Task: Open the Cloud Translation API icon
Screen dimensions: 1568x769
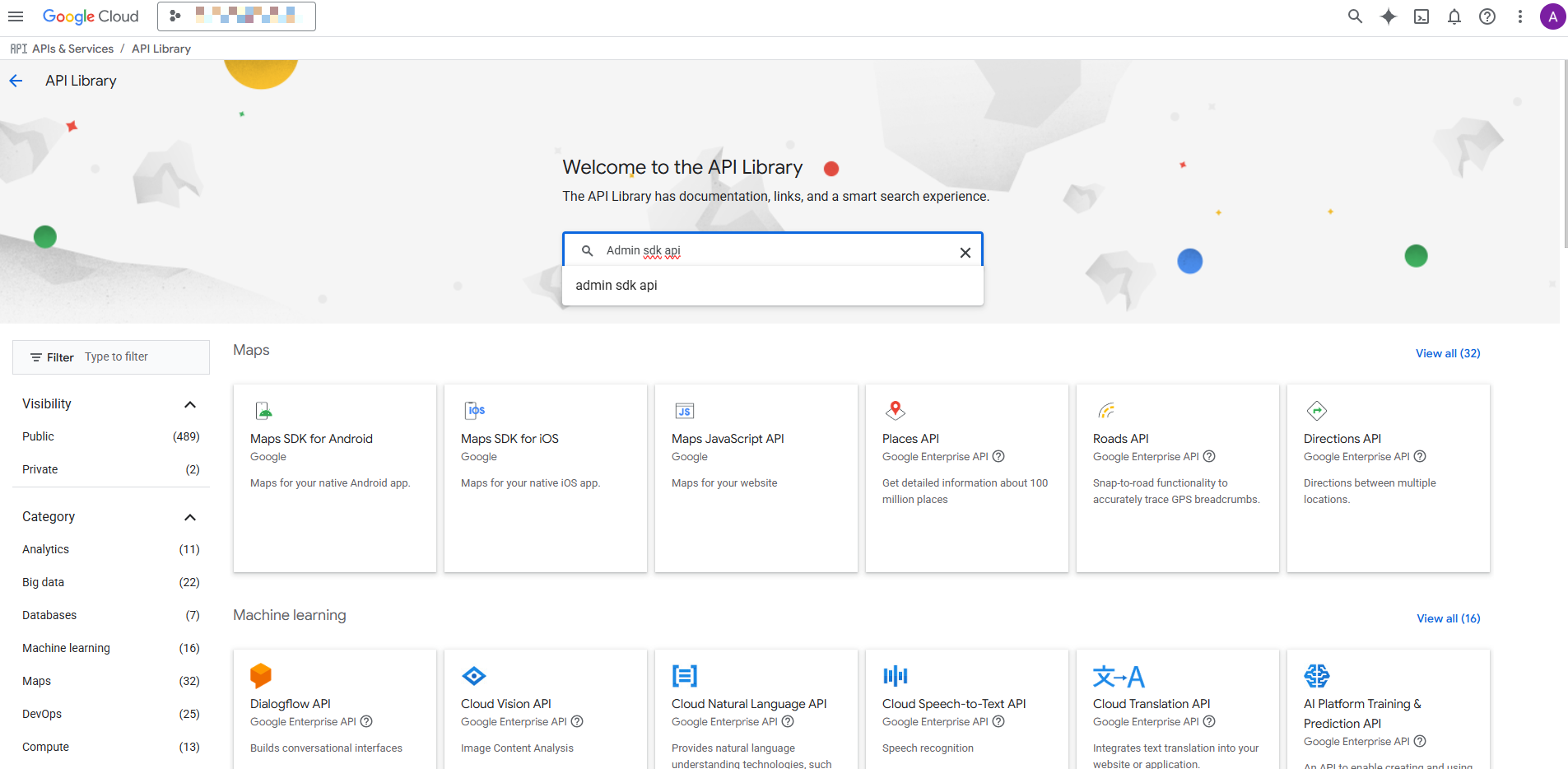Action: 1119,676
